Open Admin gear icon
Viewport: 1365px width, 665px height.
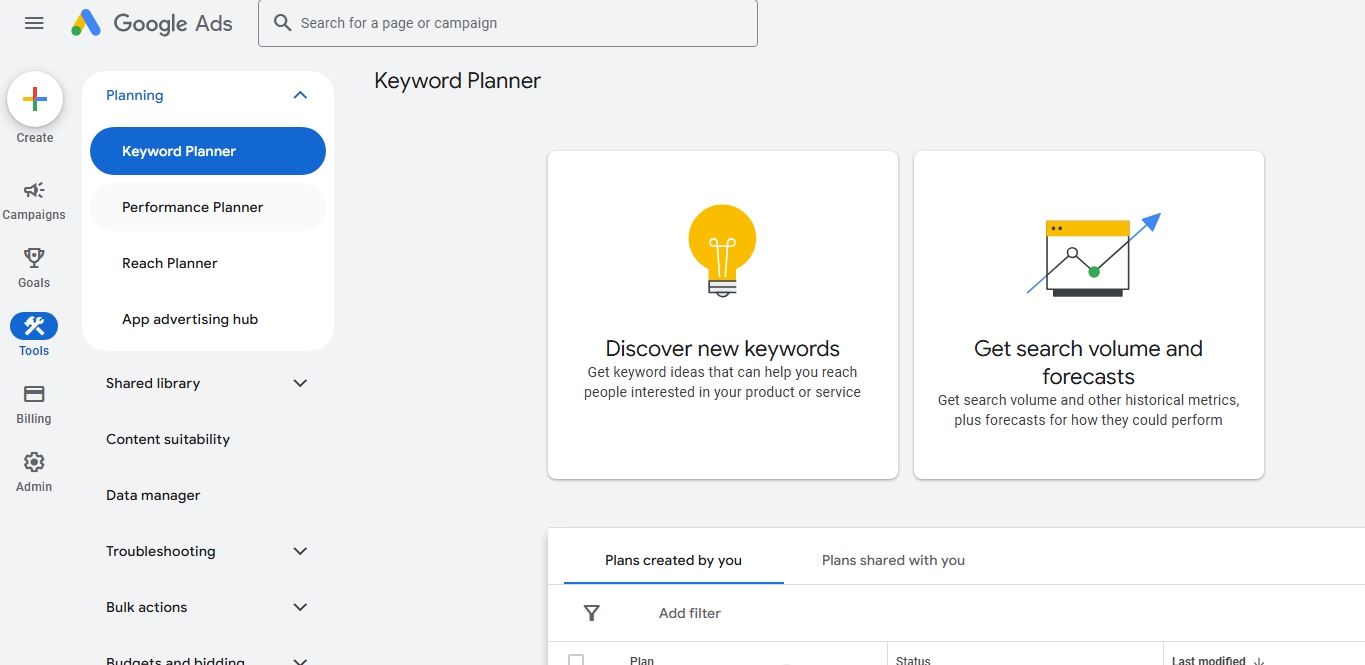(x=34, y=462)
